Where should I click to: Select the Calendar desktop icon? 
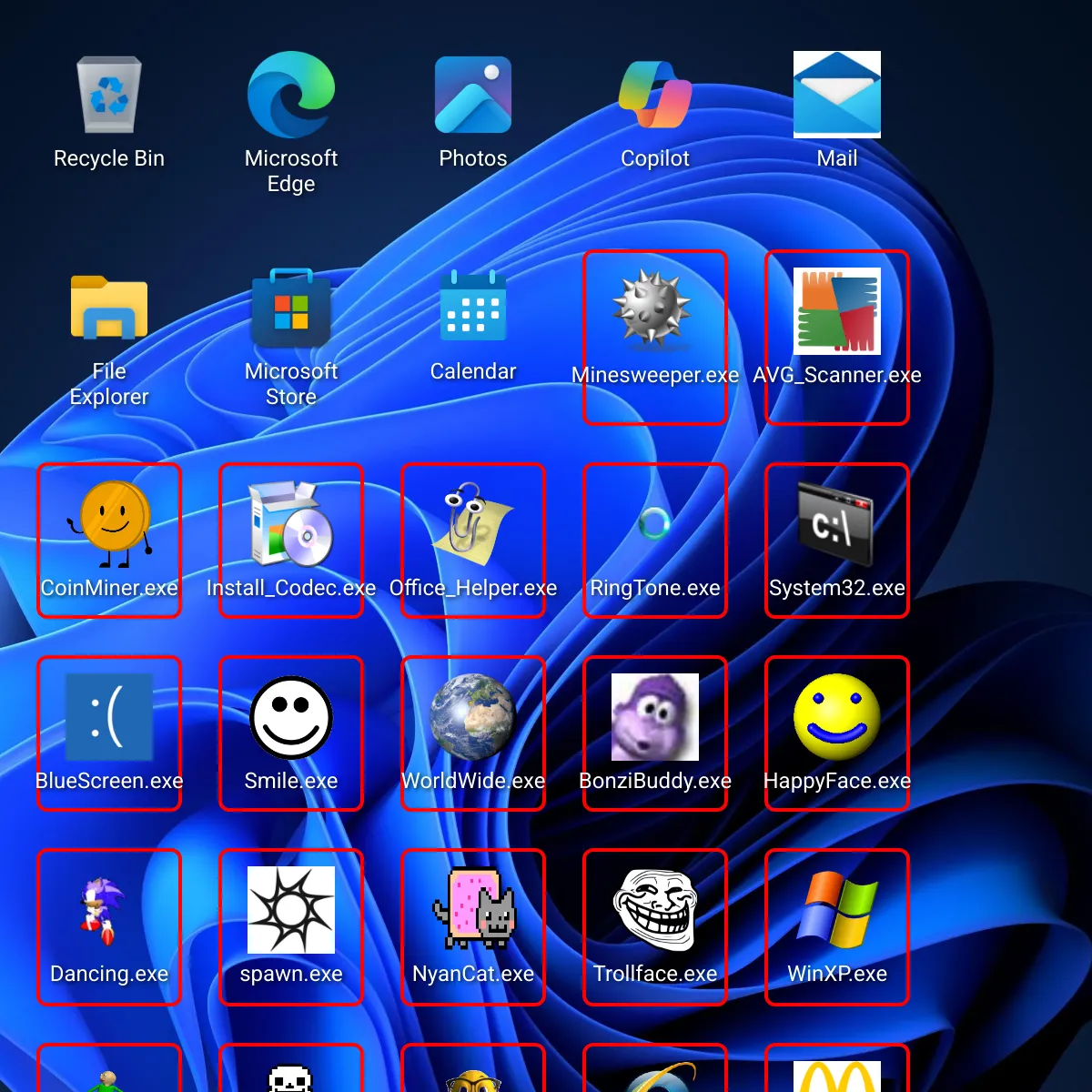pos(473,309)
